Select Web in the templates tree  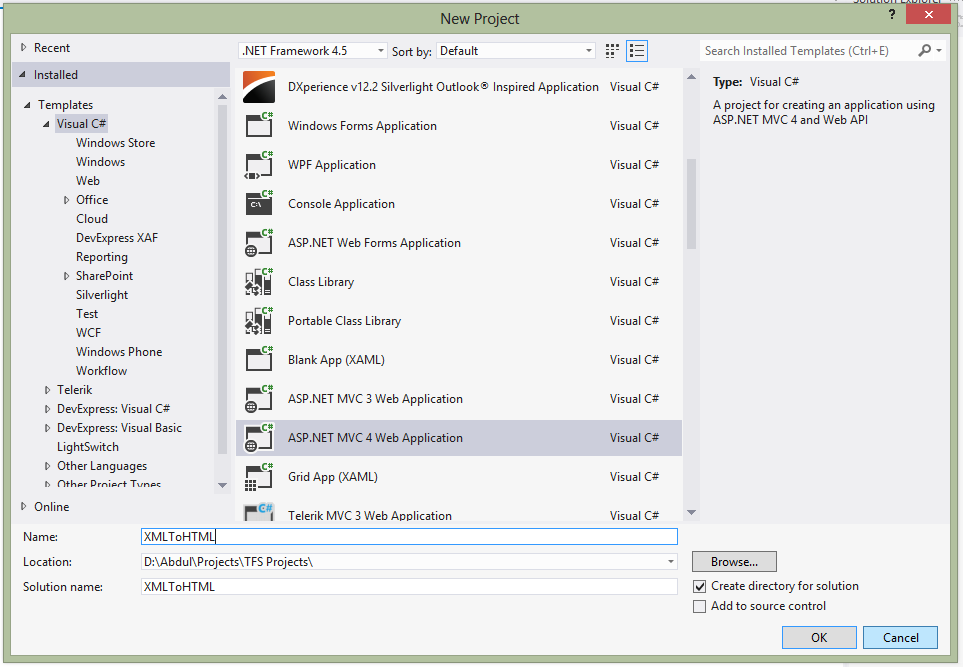tap(88, 181)
